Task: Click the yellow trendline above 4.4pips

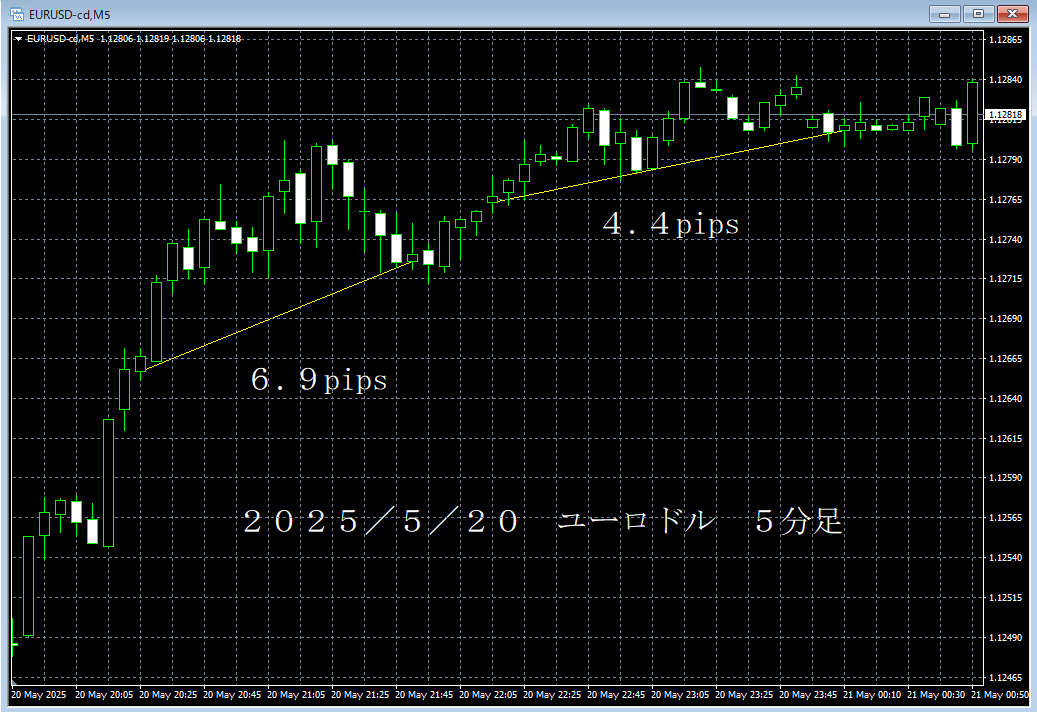Action: pos(668,166)
